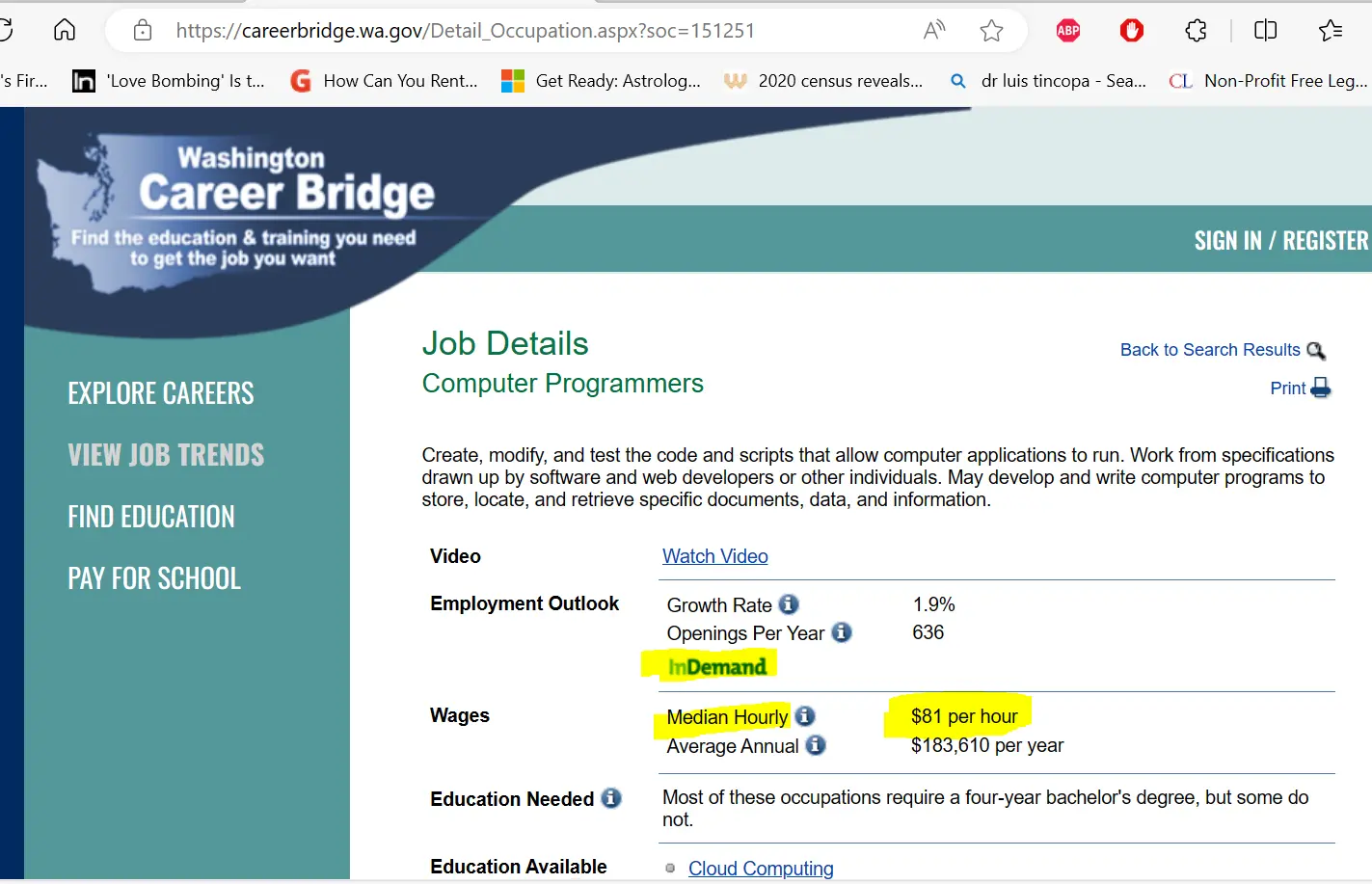
Task: Click Sign In / Register
Action: point(1281,240)
